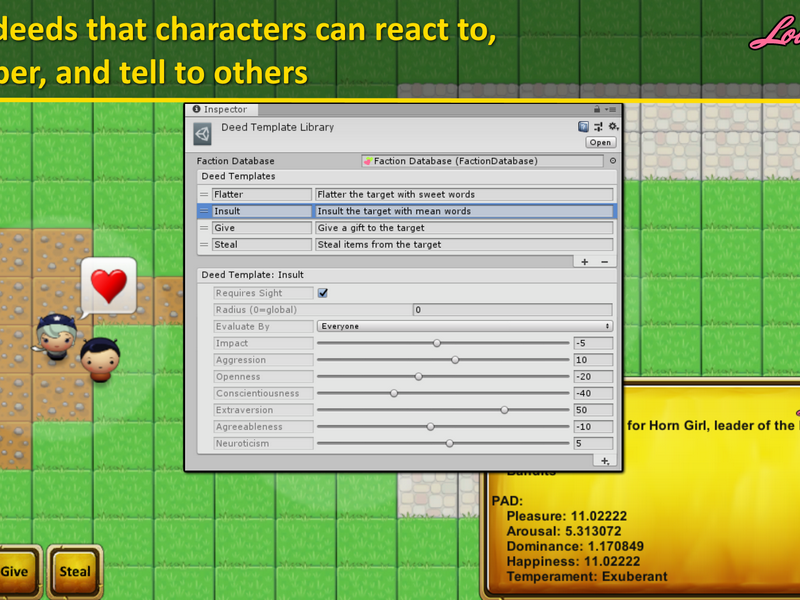Click the Conscientiousness slider handle
This screenshot has height=600, width=800.
coord(394,393)
